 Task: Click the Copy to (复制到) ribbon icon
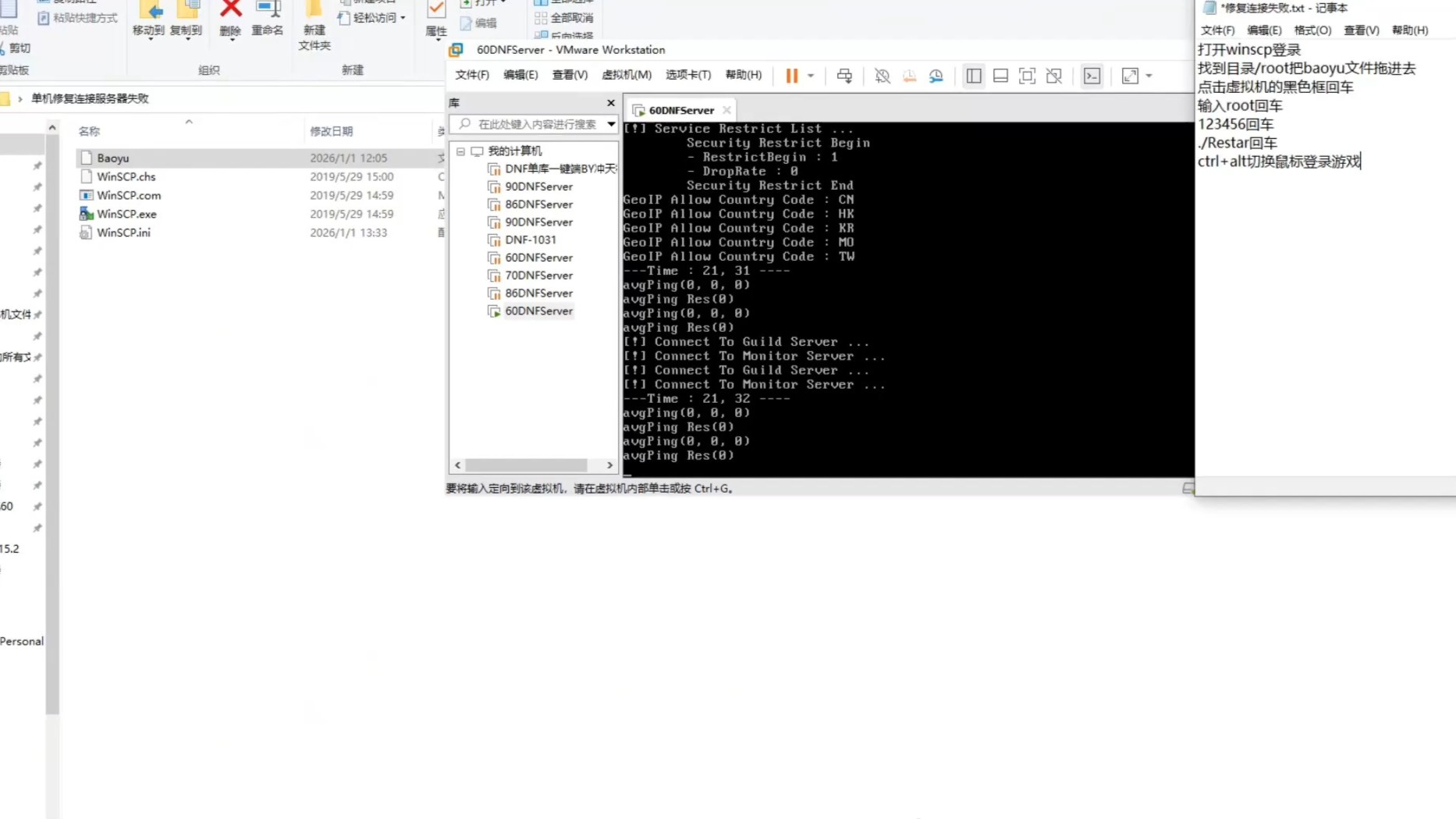coord(186,20)
